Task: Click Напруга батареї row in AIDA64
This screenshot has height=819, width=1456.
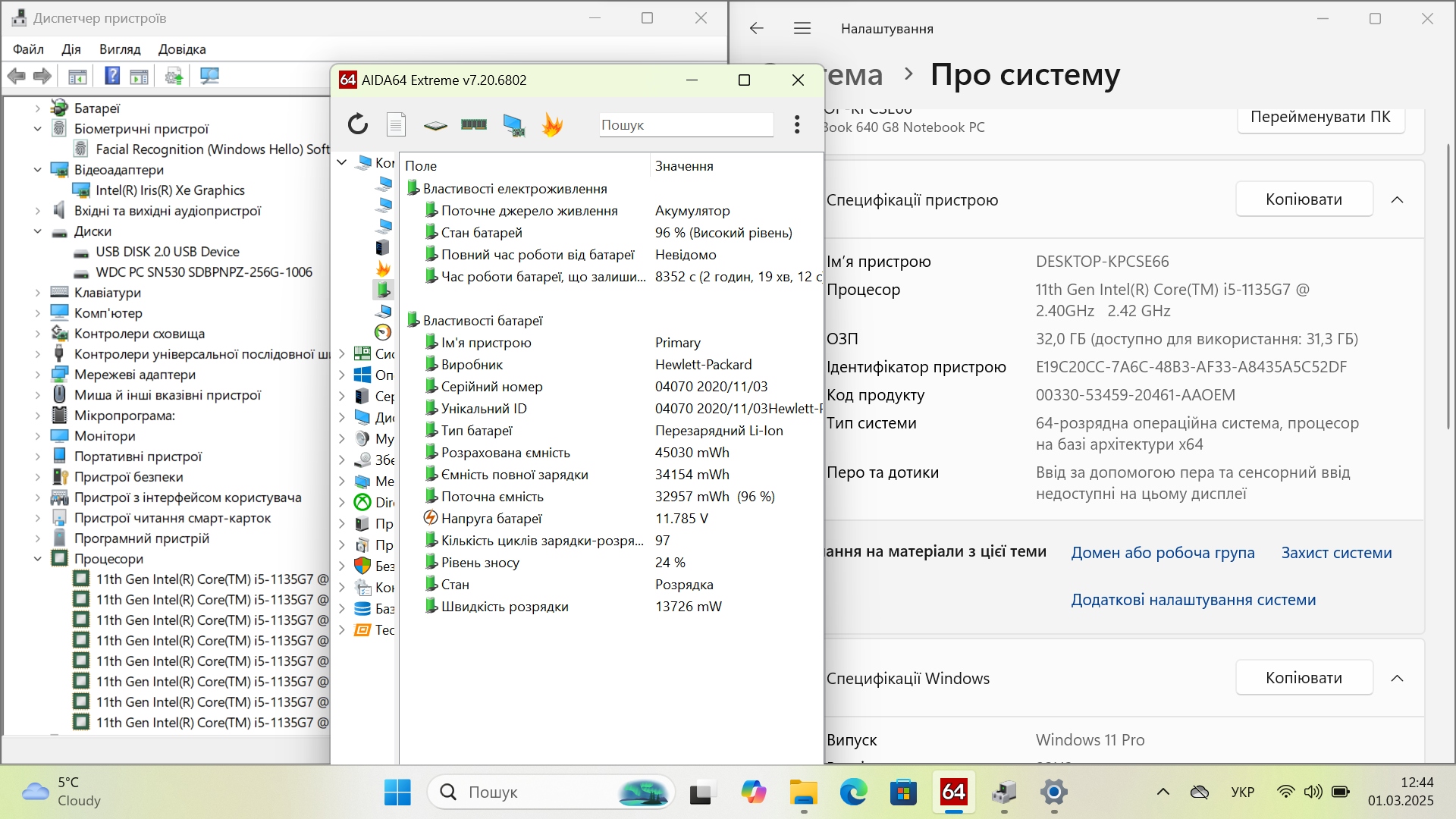Action: (611, 519)
